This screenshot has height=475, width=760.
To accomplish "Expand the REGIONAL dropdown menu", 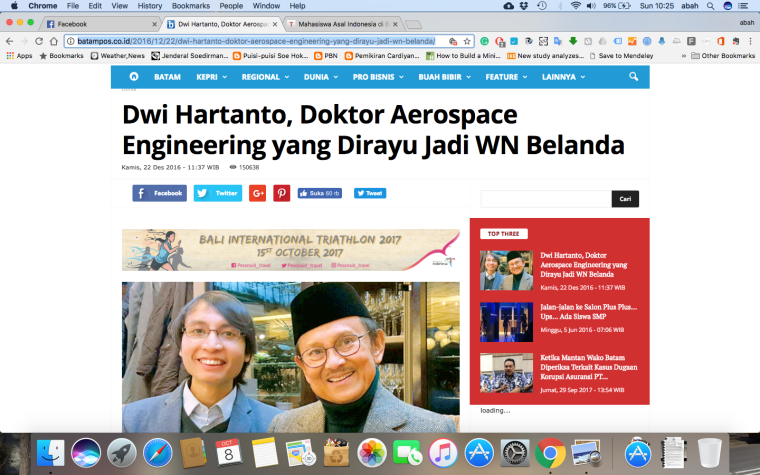I will (265, 77).
